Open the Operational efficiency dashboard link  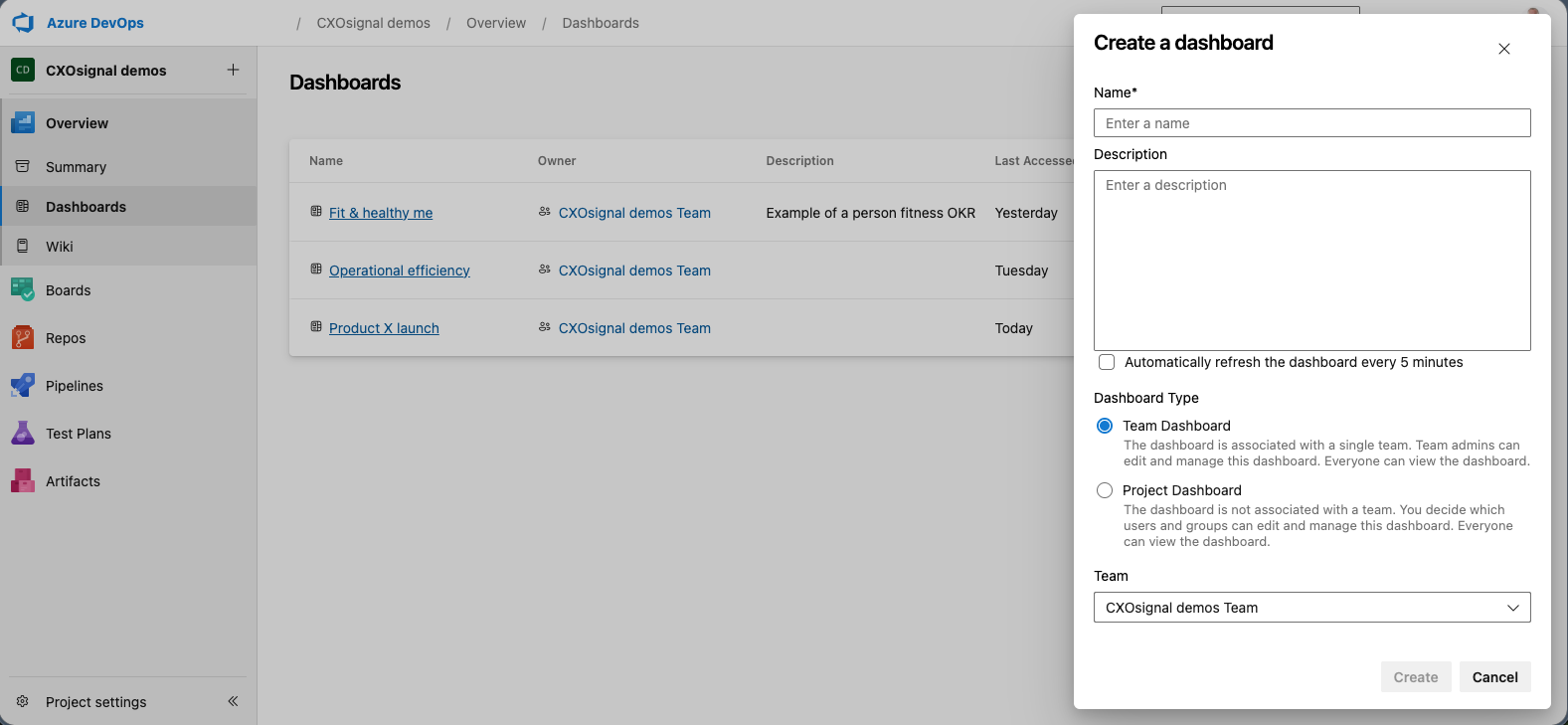(x=400, y=271)
